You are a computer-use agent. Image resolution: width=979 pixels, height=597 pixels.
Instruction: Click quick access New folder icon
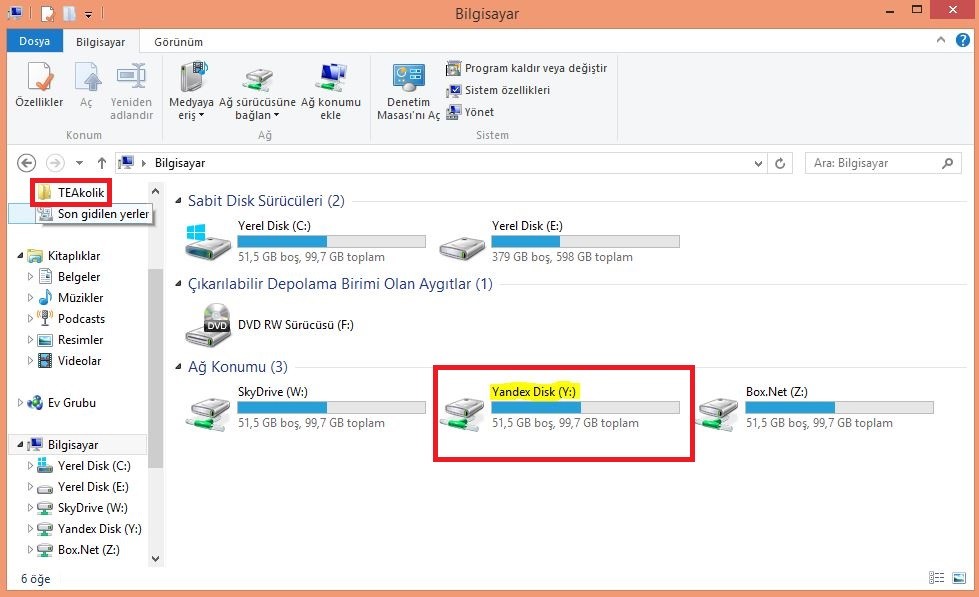[69, 13]
